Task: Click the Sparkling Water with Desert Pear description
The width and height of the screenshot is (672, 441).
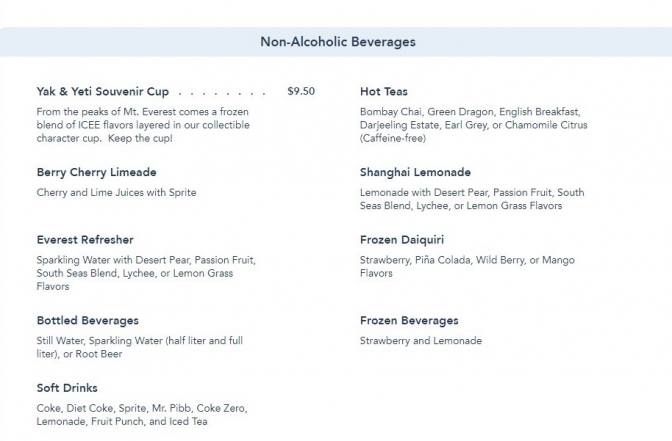Action: coord(146,273)
